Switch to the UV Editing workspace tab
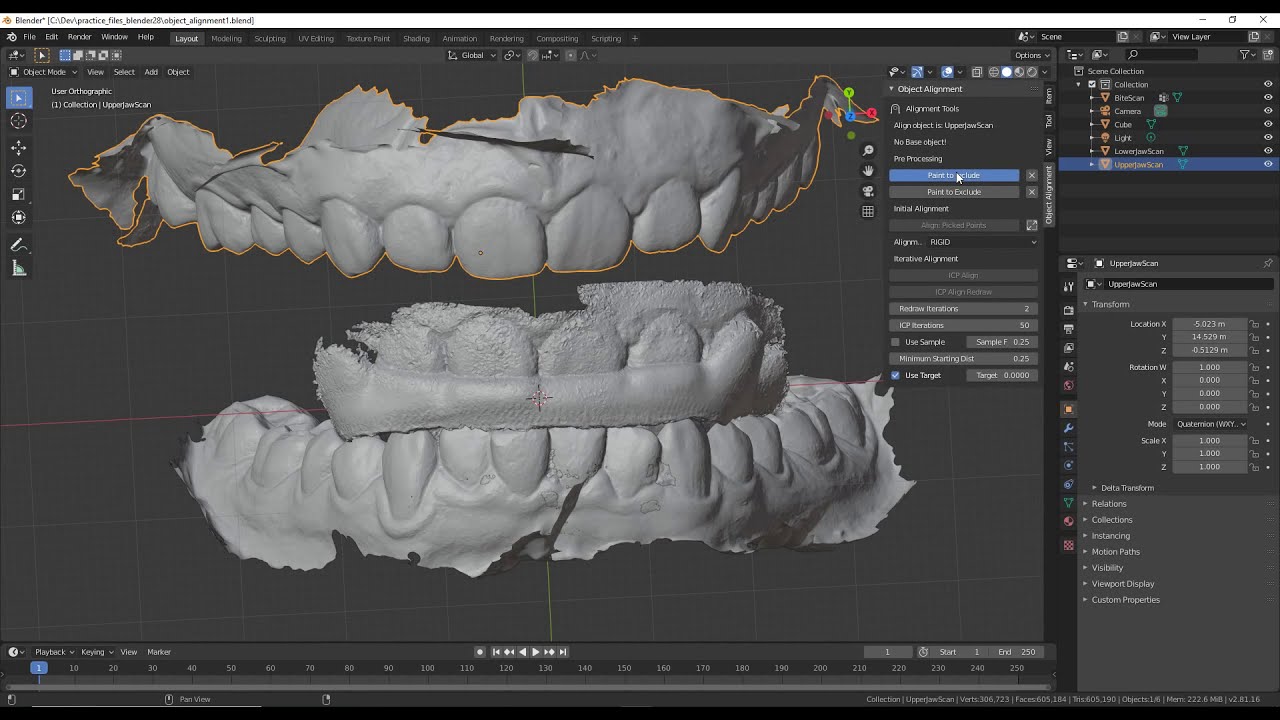This screenshot has width=1280, height=720. point(316,39)
